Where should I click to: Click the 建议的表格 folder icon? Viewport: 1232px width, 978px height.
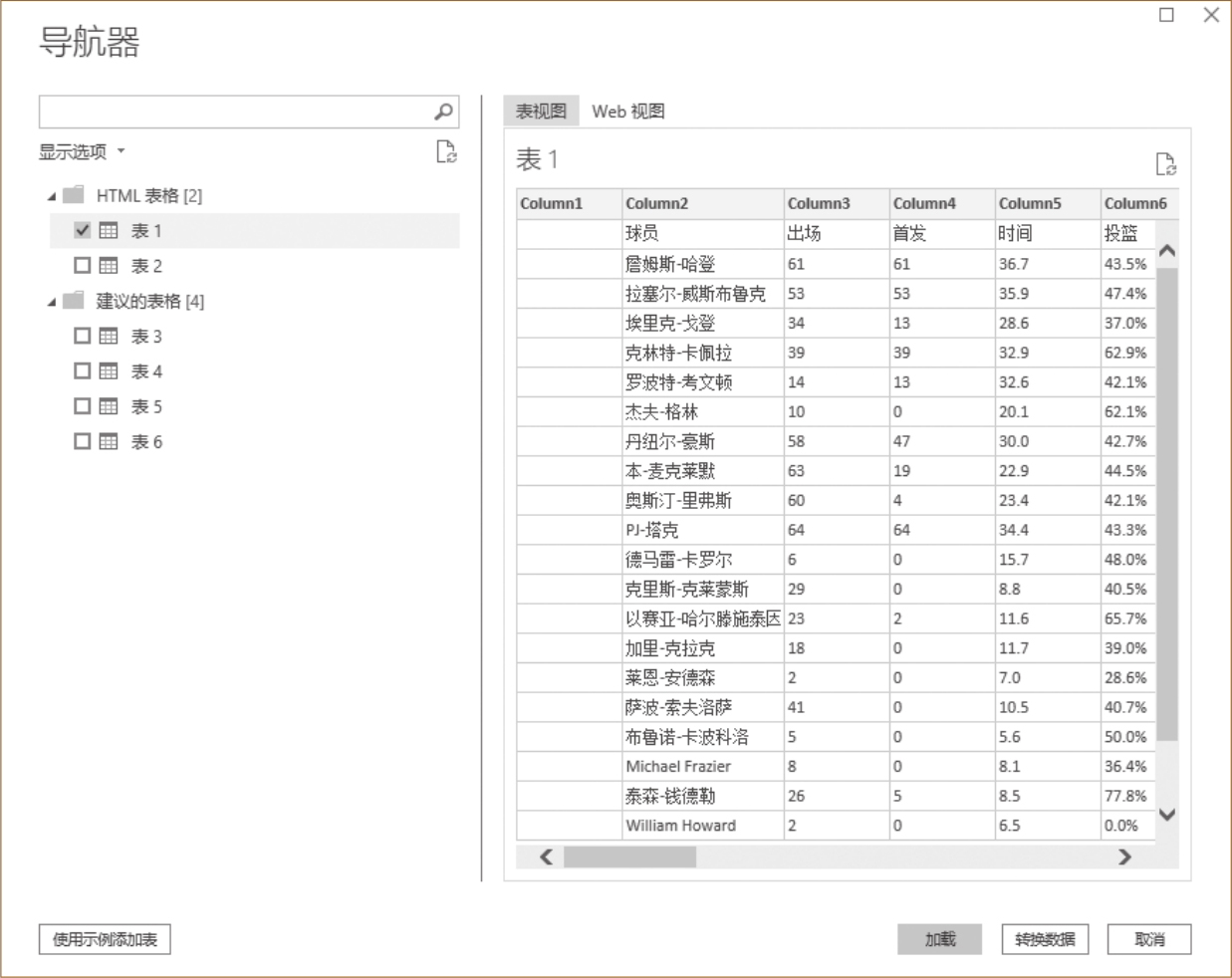(74, 301)
